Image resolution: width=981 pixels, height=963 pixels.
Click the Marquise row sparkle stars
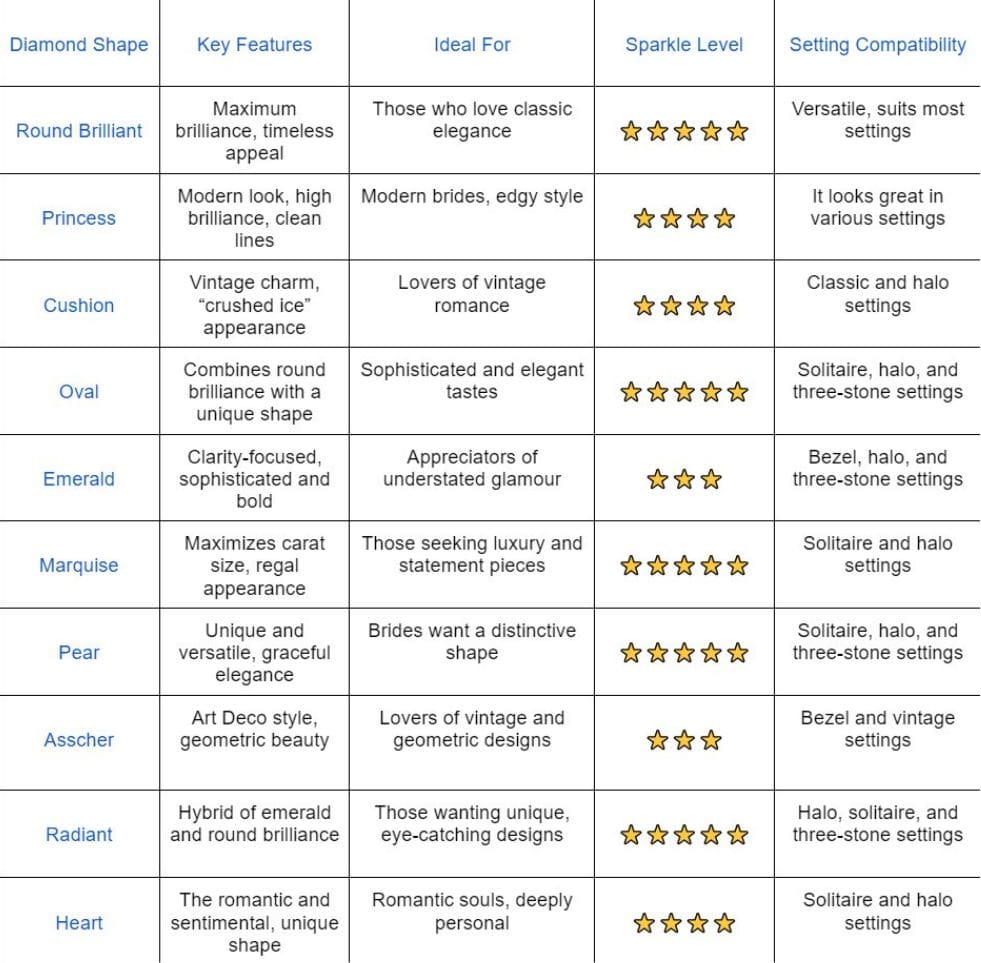tap(684, 566)
